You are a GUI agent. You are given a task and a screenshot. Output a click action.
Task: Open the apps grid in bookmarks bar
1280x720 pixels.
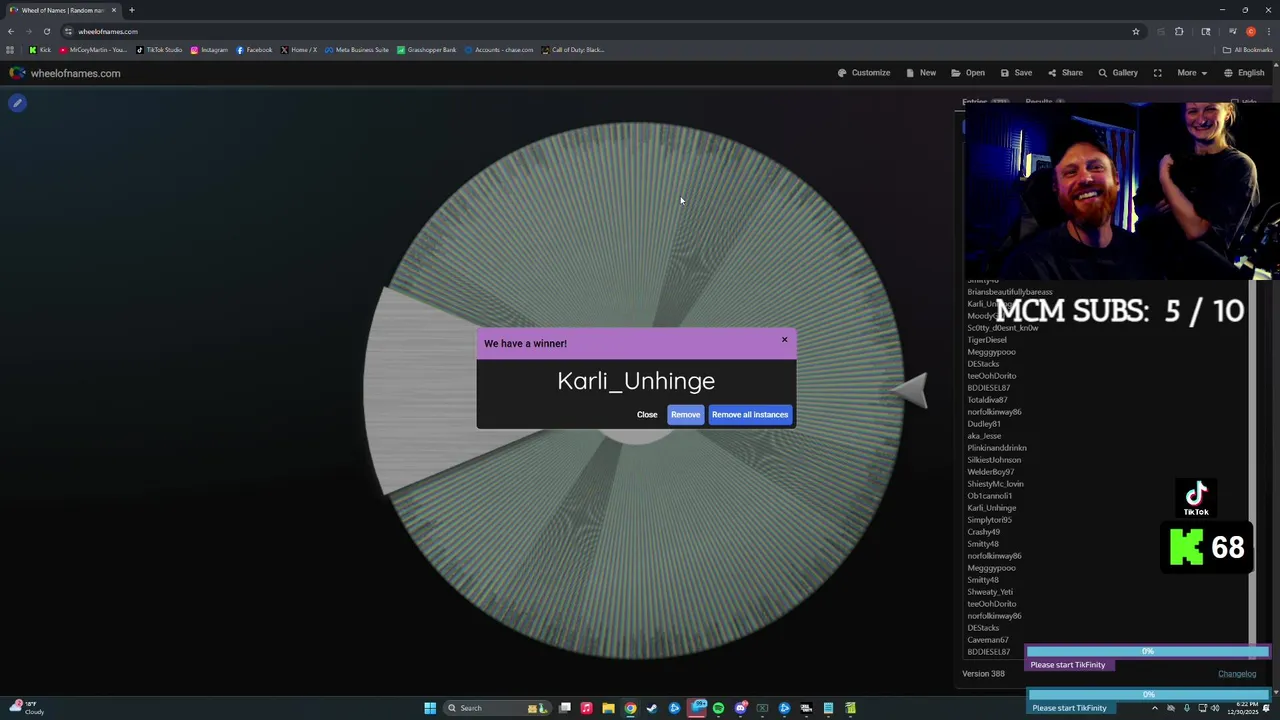tap(10, 50)
